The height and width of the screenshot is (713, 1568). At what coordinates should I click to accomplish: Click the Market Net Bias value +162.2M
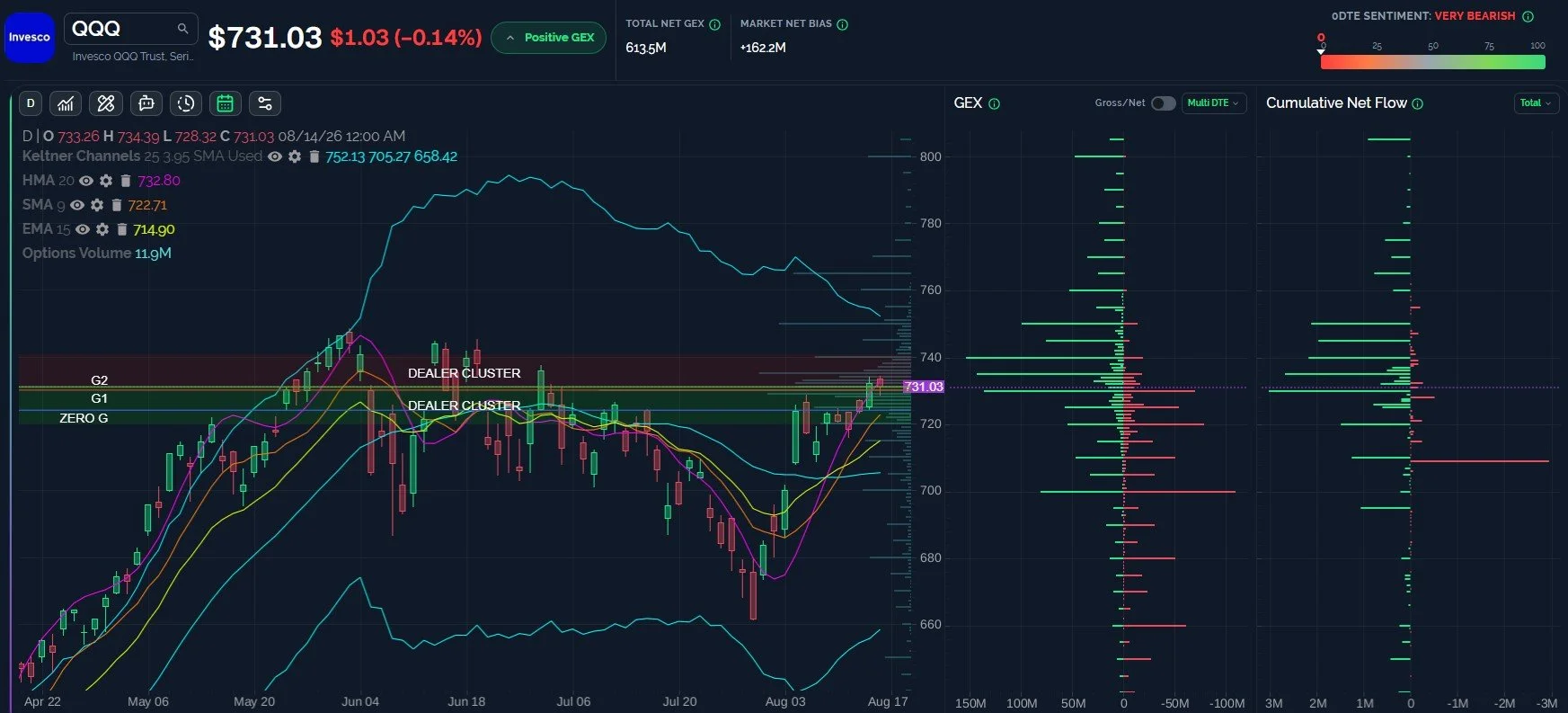(763, 48)
